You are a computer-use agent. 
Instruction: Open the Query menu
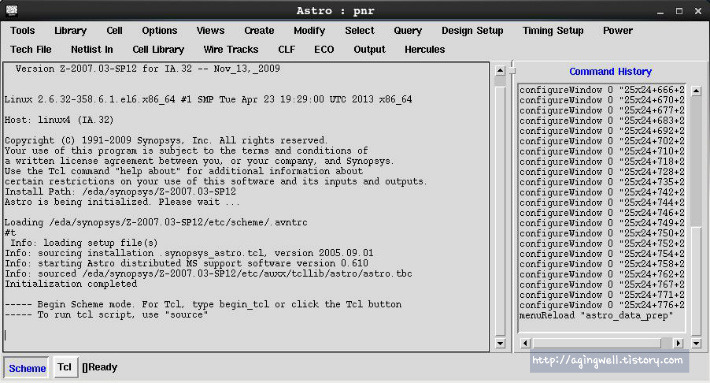(408, 31)
